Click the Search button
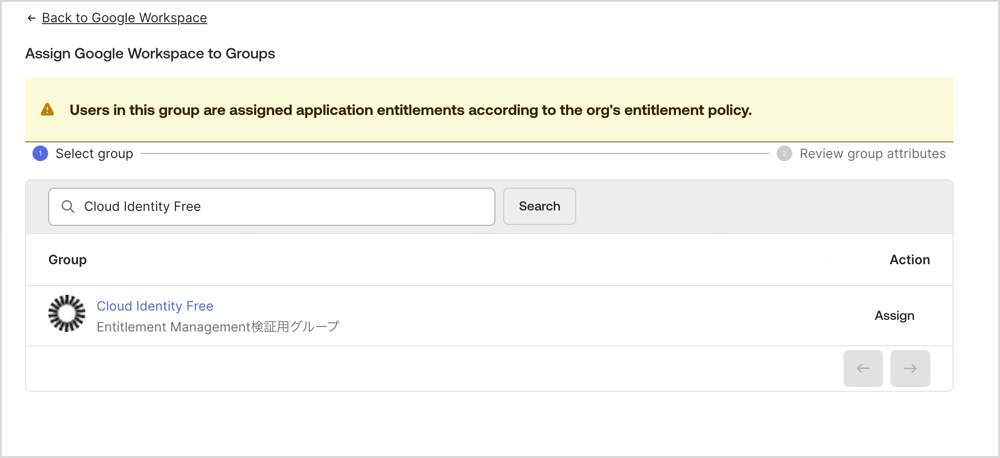This screenshot has height=458, width=1000. (540, 207)
